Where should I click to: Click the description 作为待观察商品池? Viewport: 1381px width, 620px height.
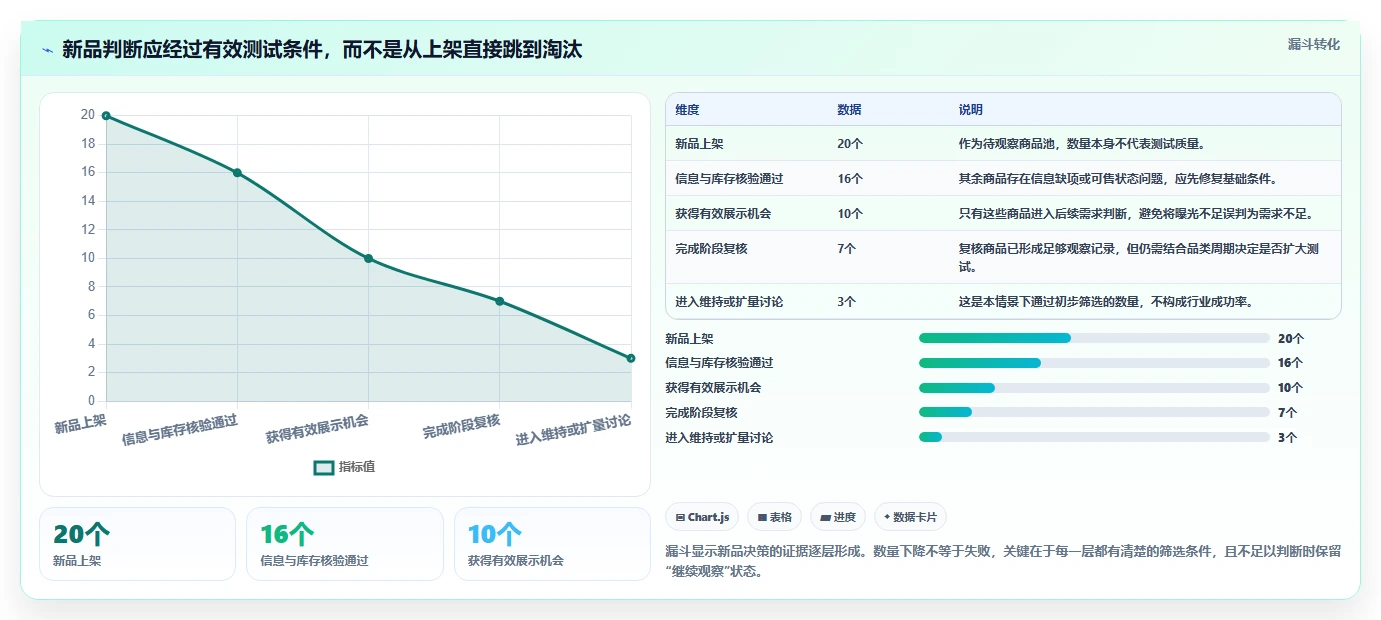pyautogui.click(x=1082, y=144)
